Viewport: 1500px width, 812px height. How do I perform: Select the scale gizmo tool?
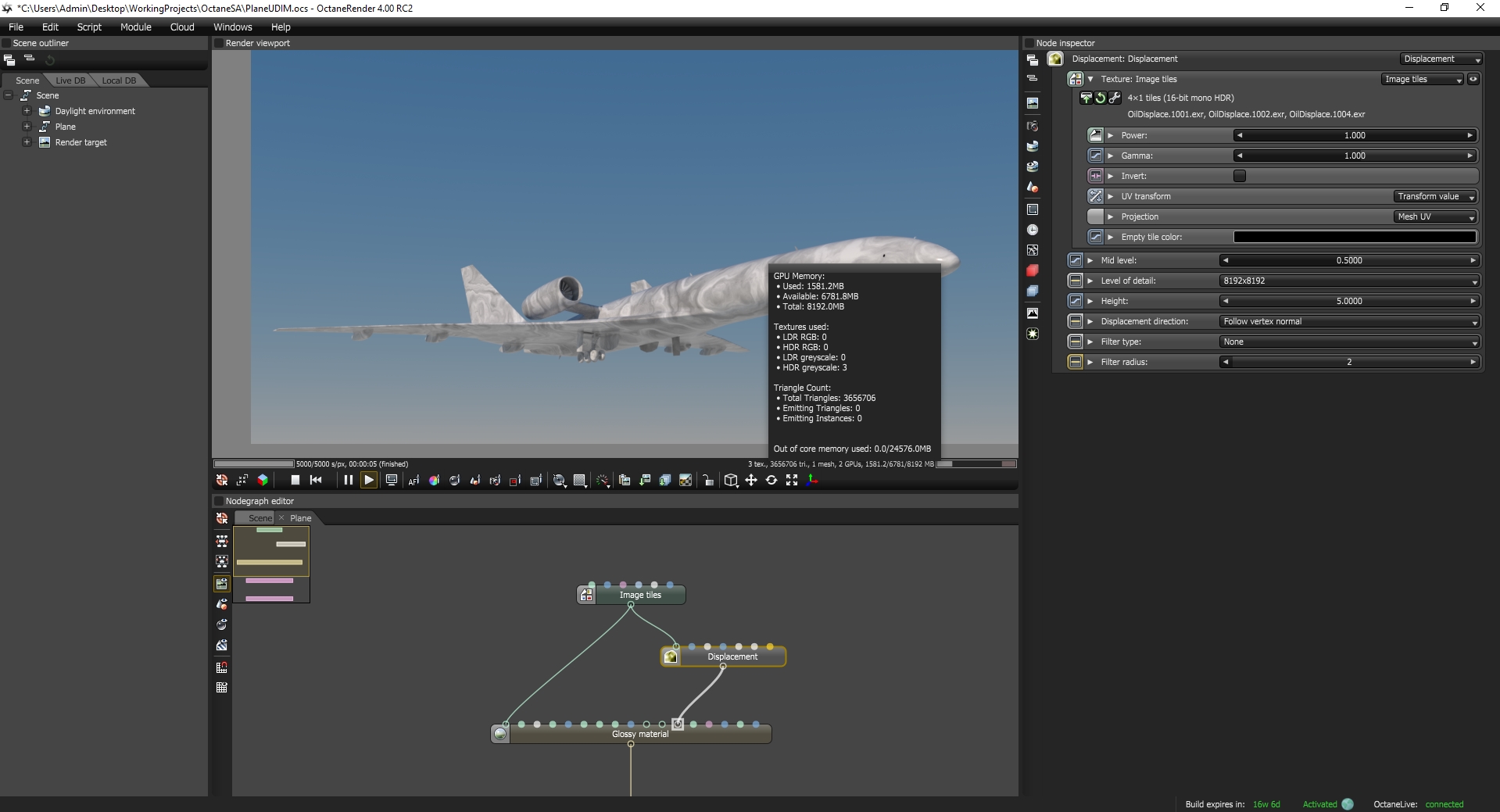click(x=792, y=480)
